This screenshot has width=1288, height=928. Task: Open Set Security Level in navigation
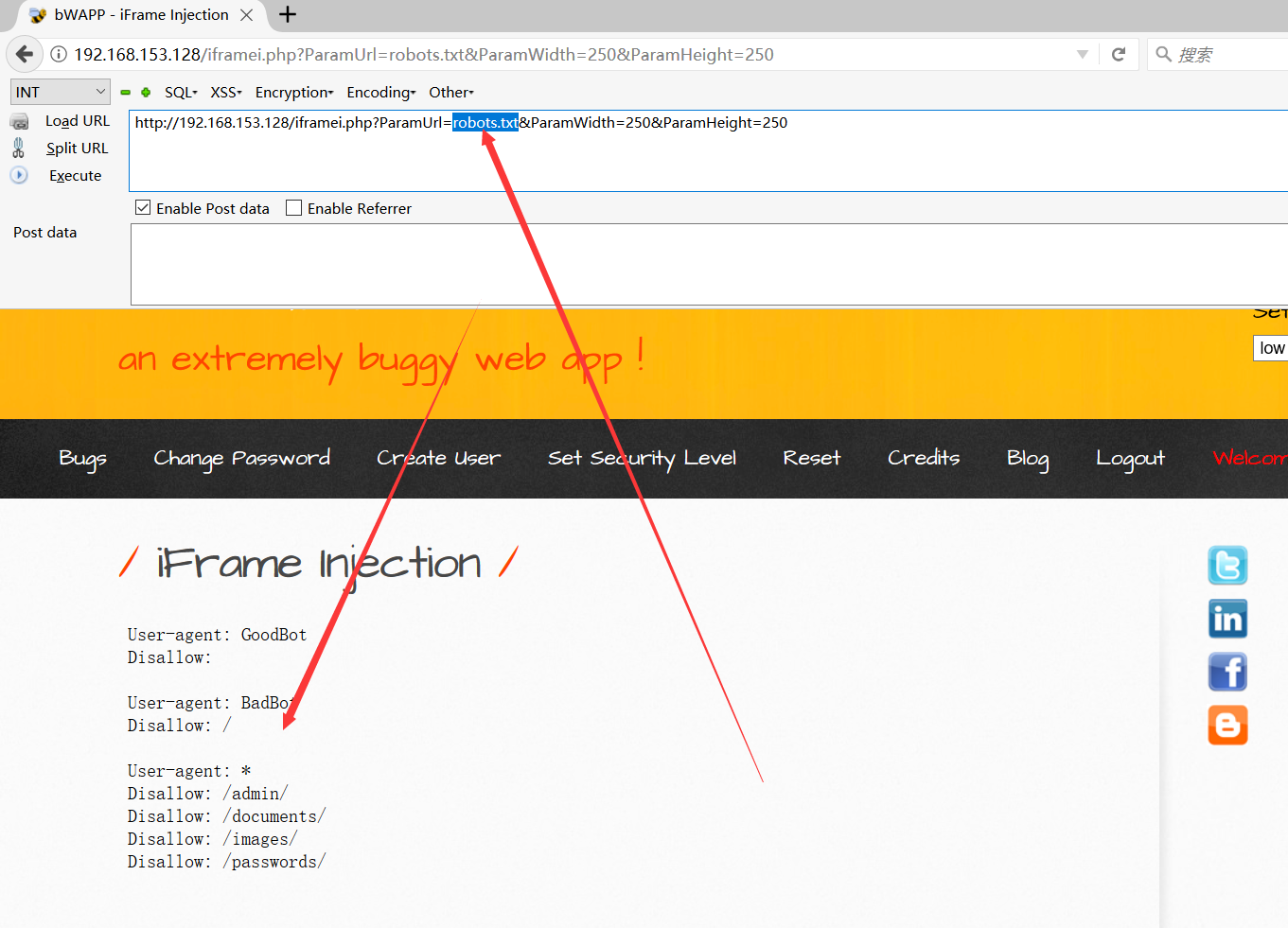(642, 459)
